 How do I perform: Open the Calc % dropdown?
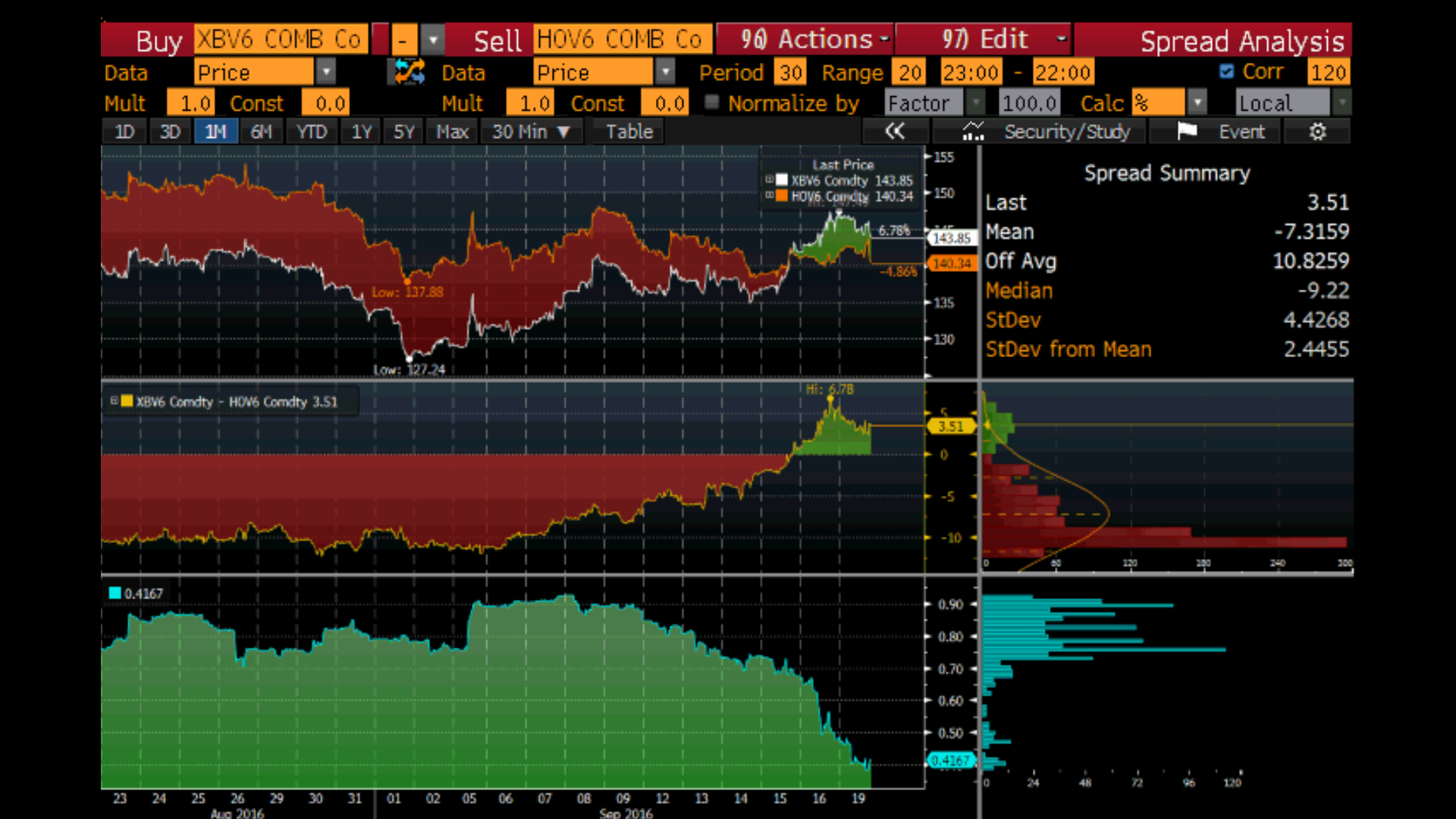tap(1197, 102)
